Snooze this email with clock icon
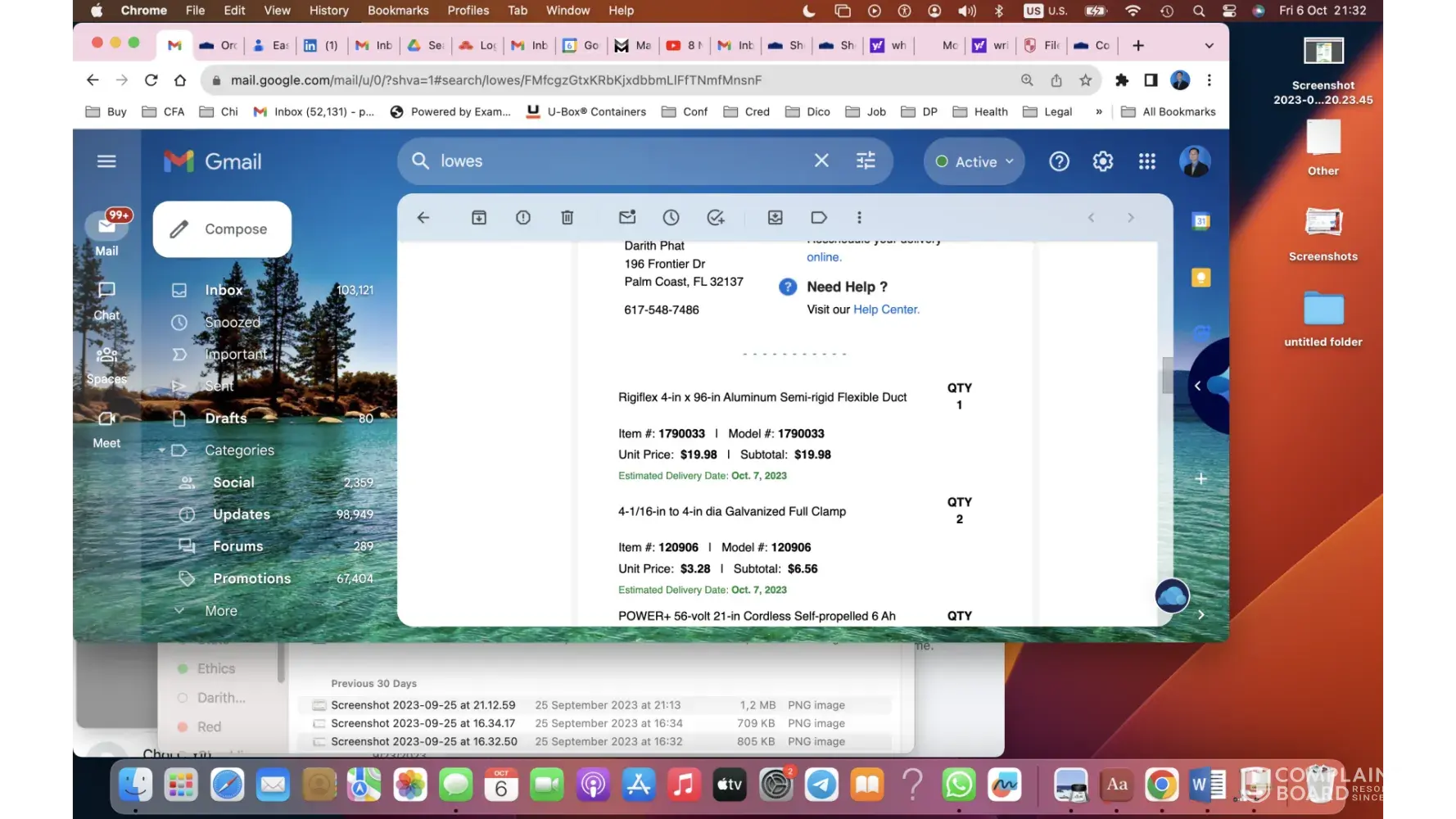Screen dimensions: 1456x819 pos(671,218)
